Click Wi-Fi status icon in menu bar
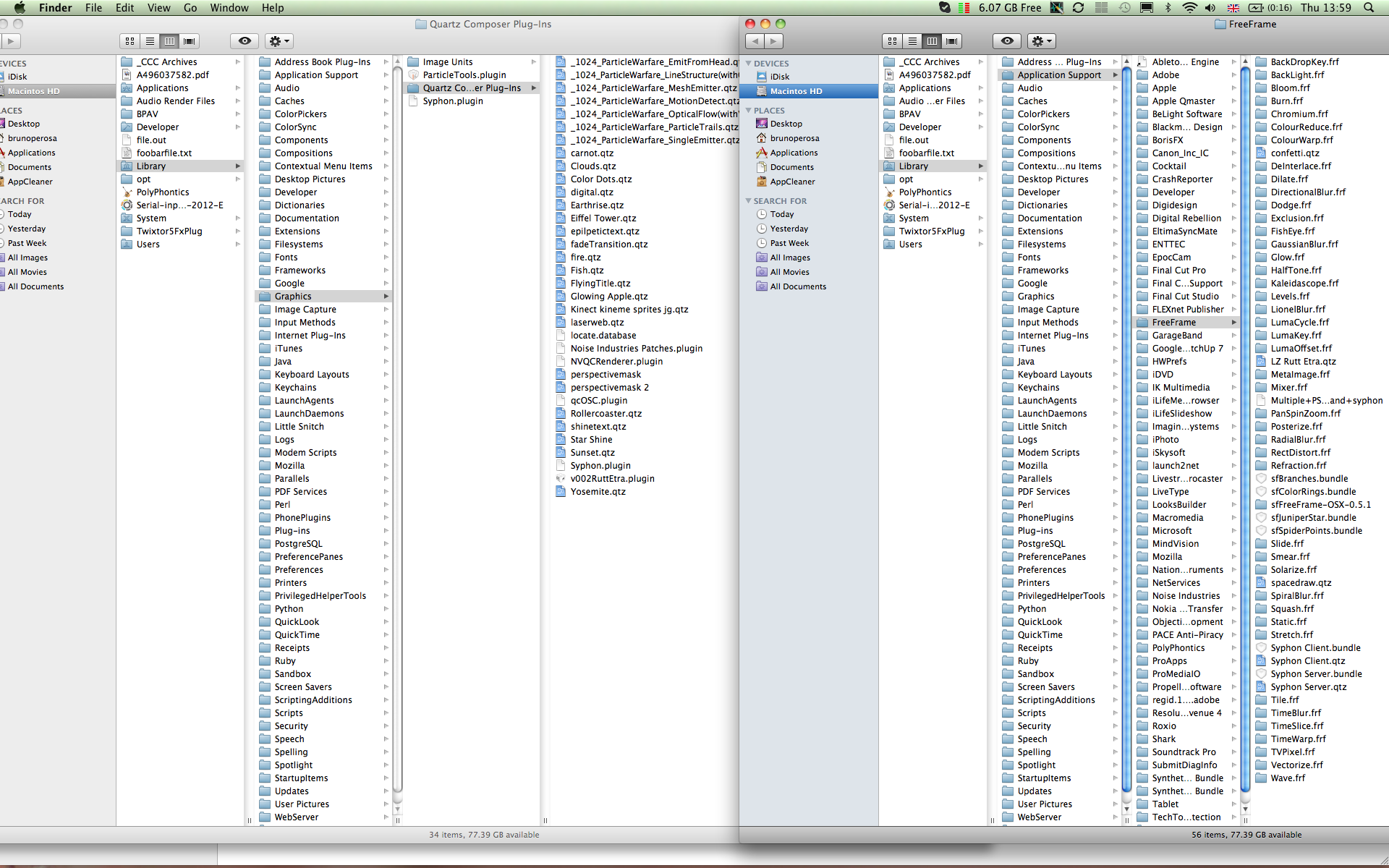The height and width of the screenshot is (868, 1389). coord(1189,8)
